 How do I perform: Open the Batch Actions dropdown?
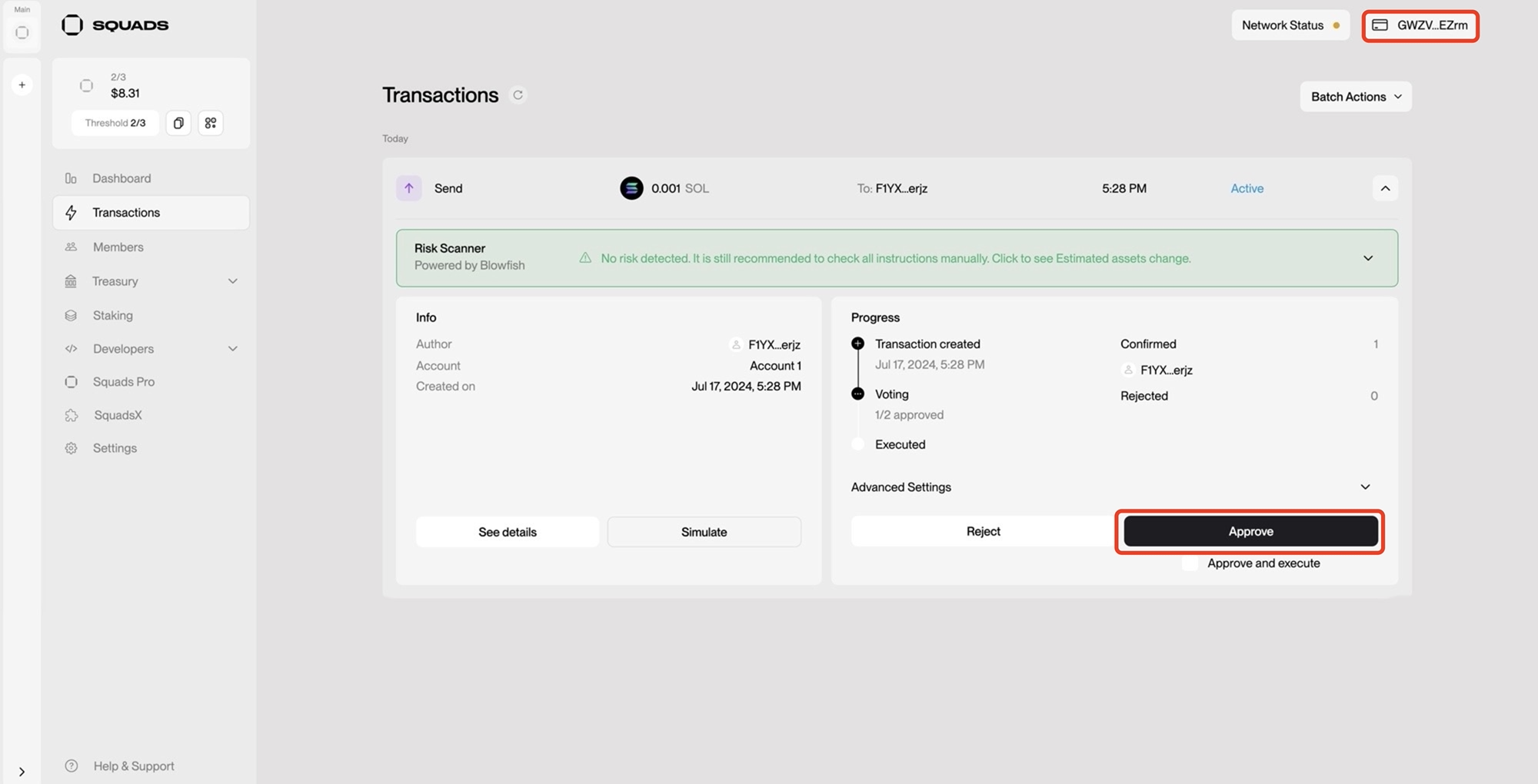click(x=1355, y=97)
